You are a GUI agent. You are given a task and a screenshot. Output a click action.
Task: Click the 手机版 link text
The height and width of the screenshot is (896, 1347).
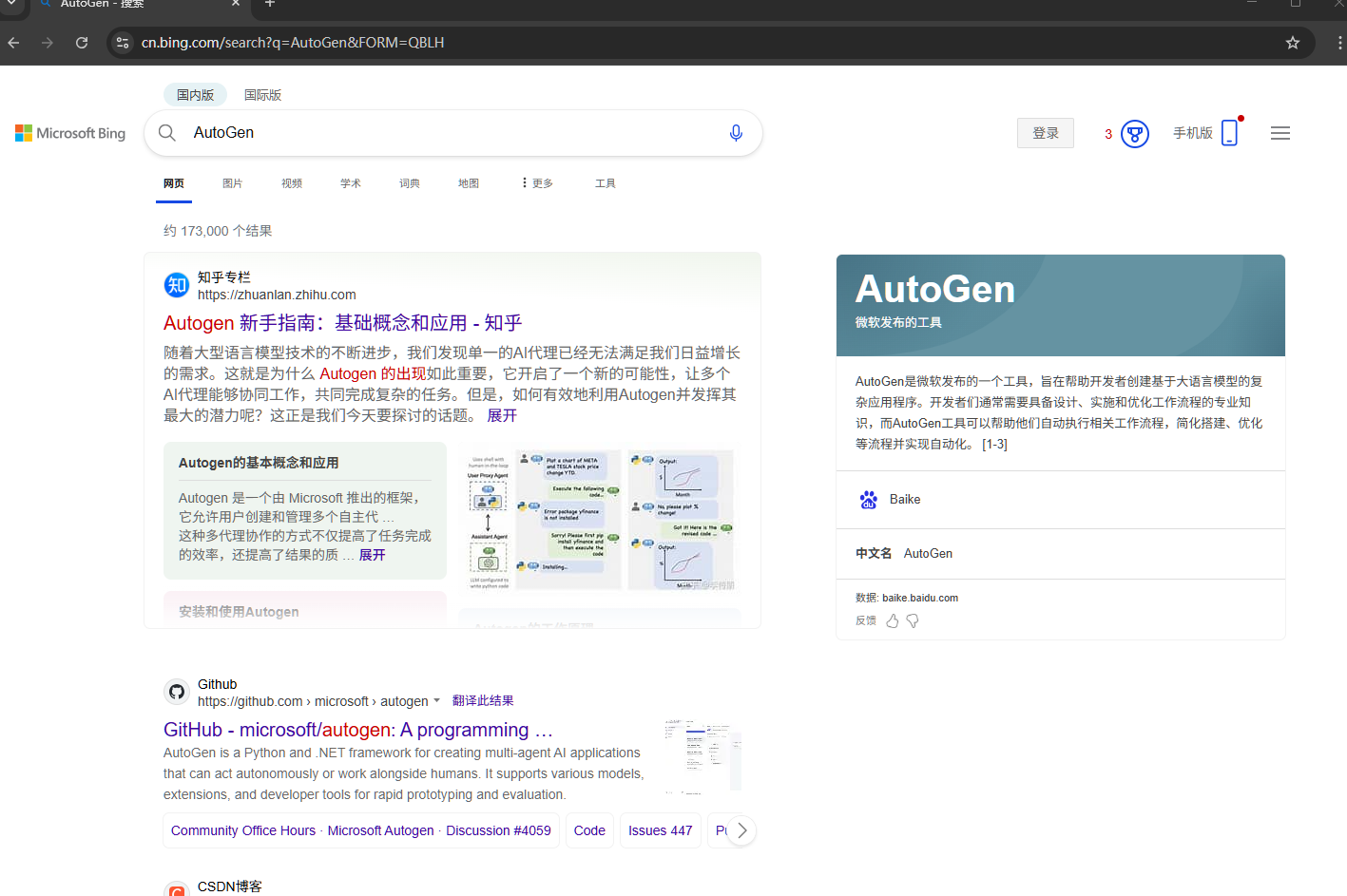pyautogui.click(x=1193, y=133)
